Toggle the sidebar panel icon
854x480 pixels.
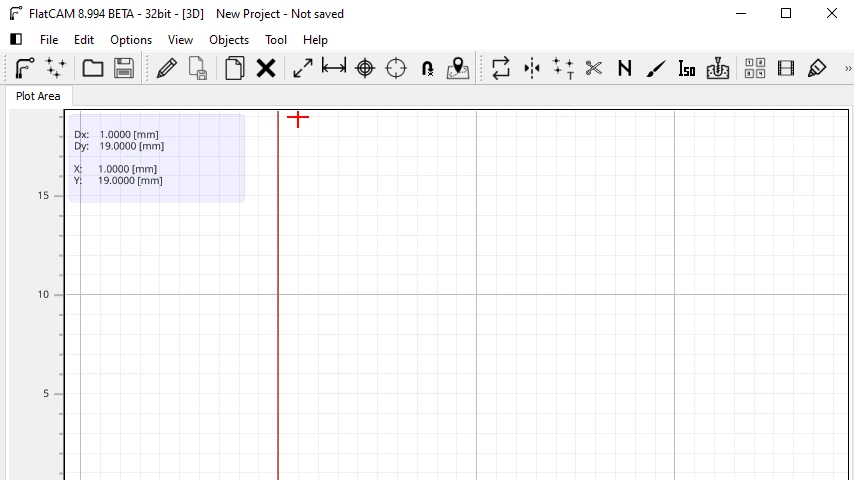(16, 39)
